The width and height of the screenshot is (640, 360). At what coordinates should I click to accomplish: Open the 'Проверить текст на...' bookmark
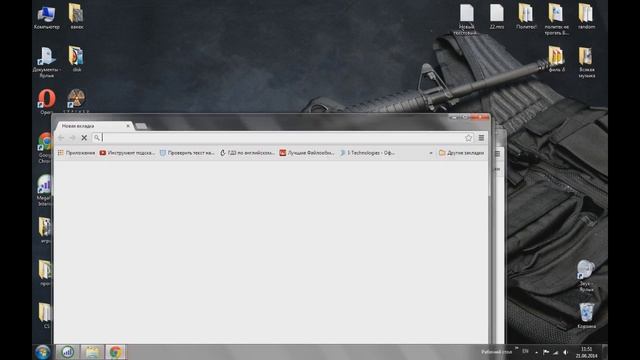pyautogui.click(x=187, y=153)
